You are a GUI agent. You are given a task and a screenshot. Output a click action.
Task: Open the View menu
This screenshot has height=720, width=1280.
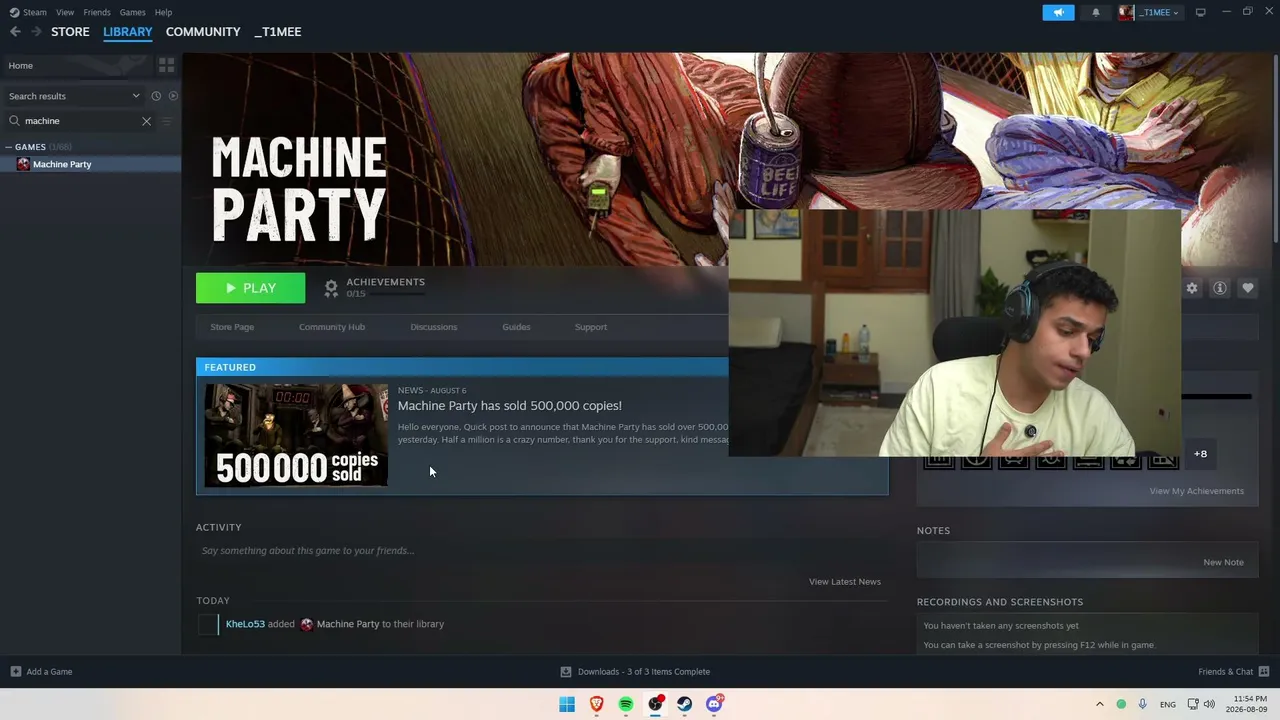pyautogui.click(x=65, y=12)
